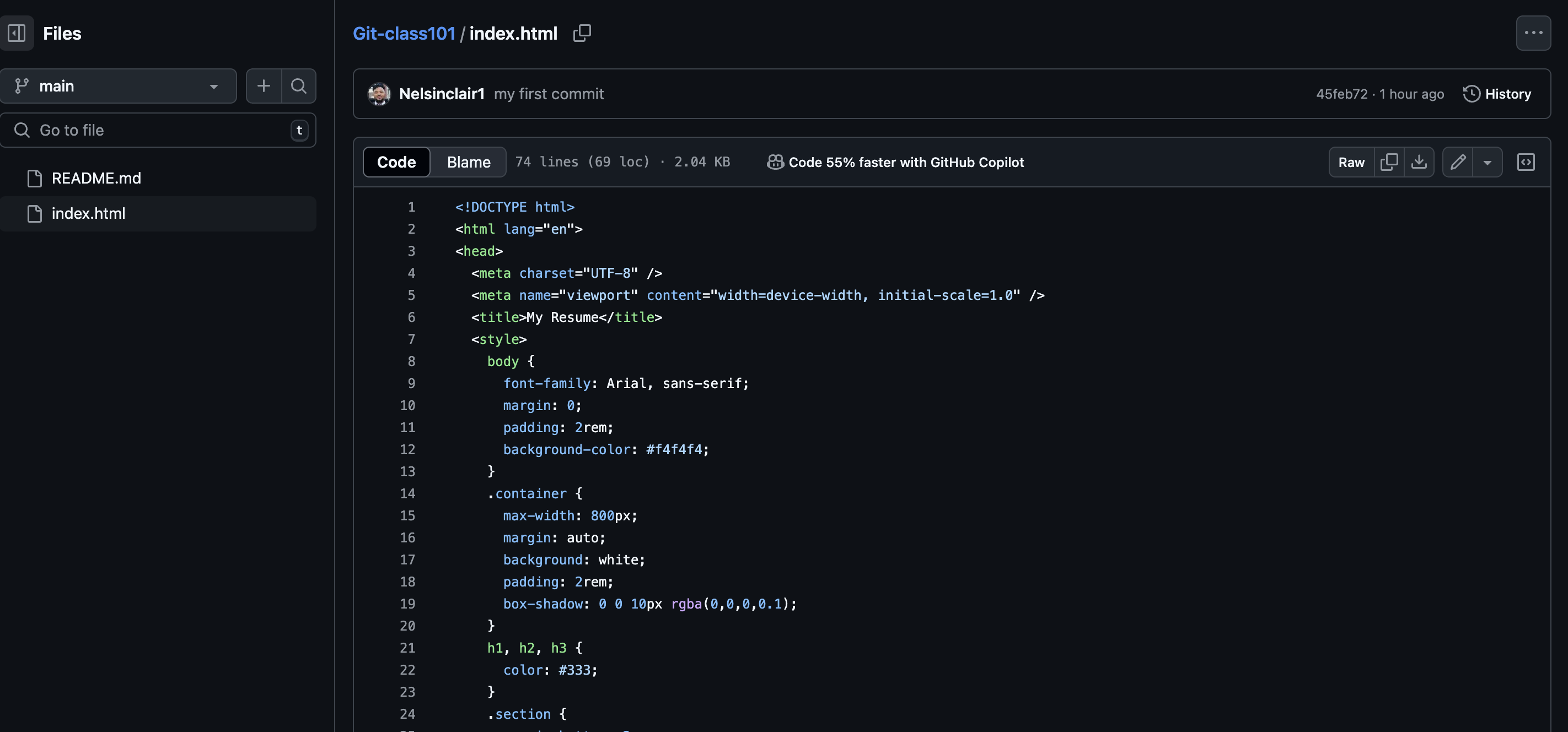Open Code faster with GitHub Copilot link
The height and width of the screenshot is (732, 1568).
pos(895,162)
